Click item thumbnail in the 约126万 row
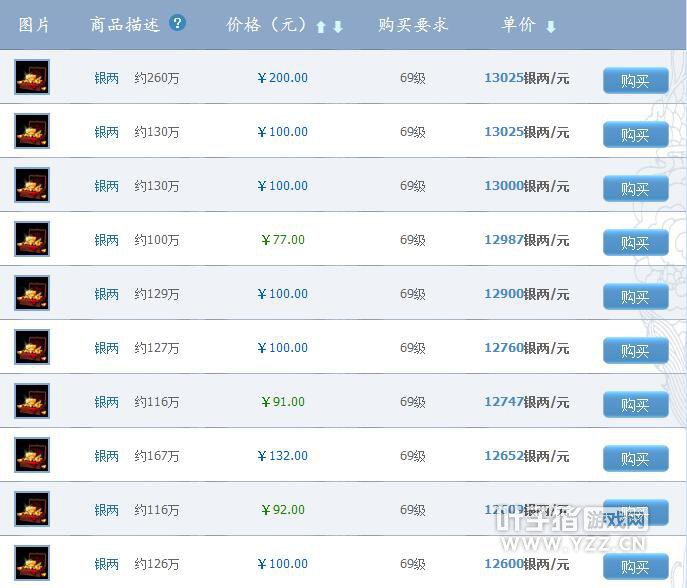 click(32, 564)
